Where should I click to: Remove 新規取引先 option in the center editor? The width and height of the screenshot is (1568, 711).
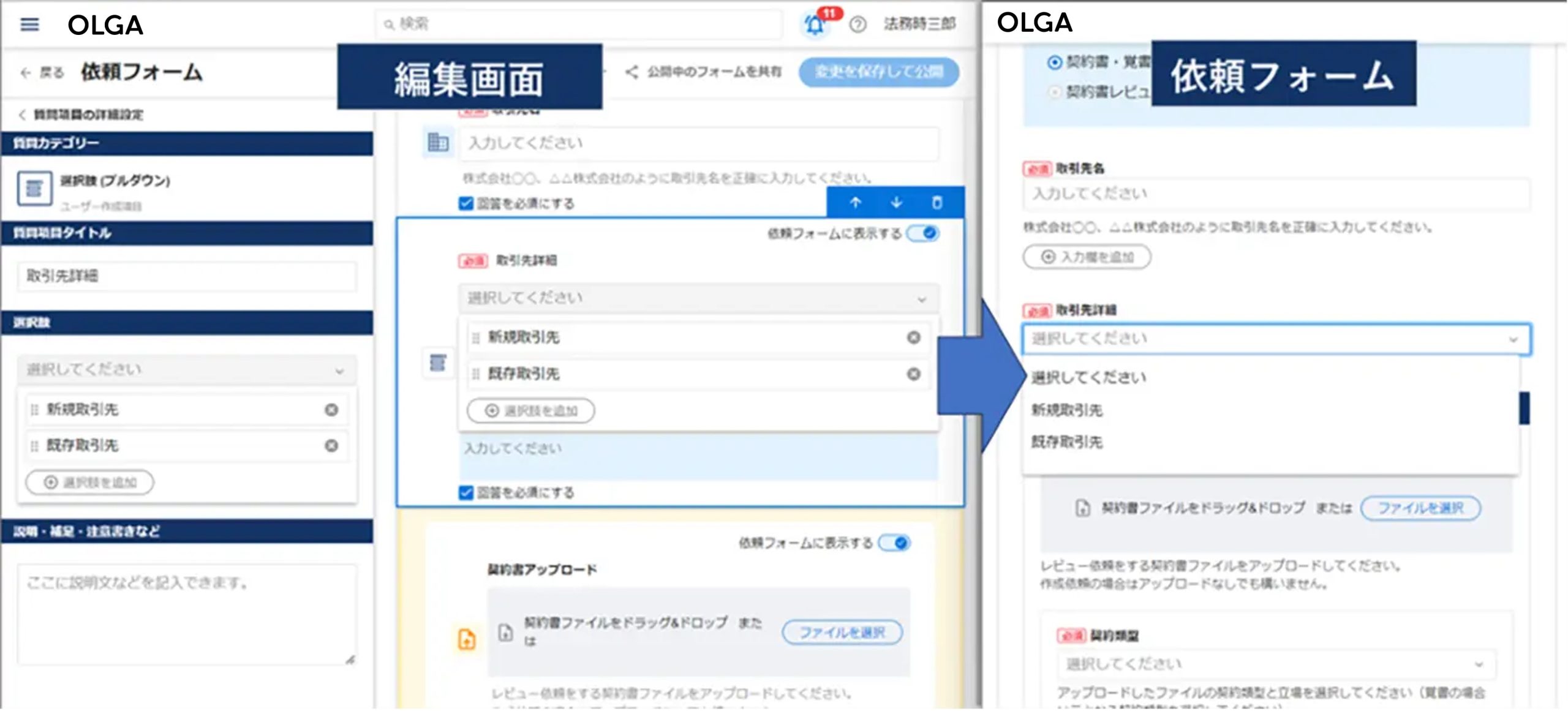click(x=913, y=337)
